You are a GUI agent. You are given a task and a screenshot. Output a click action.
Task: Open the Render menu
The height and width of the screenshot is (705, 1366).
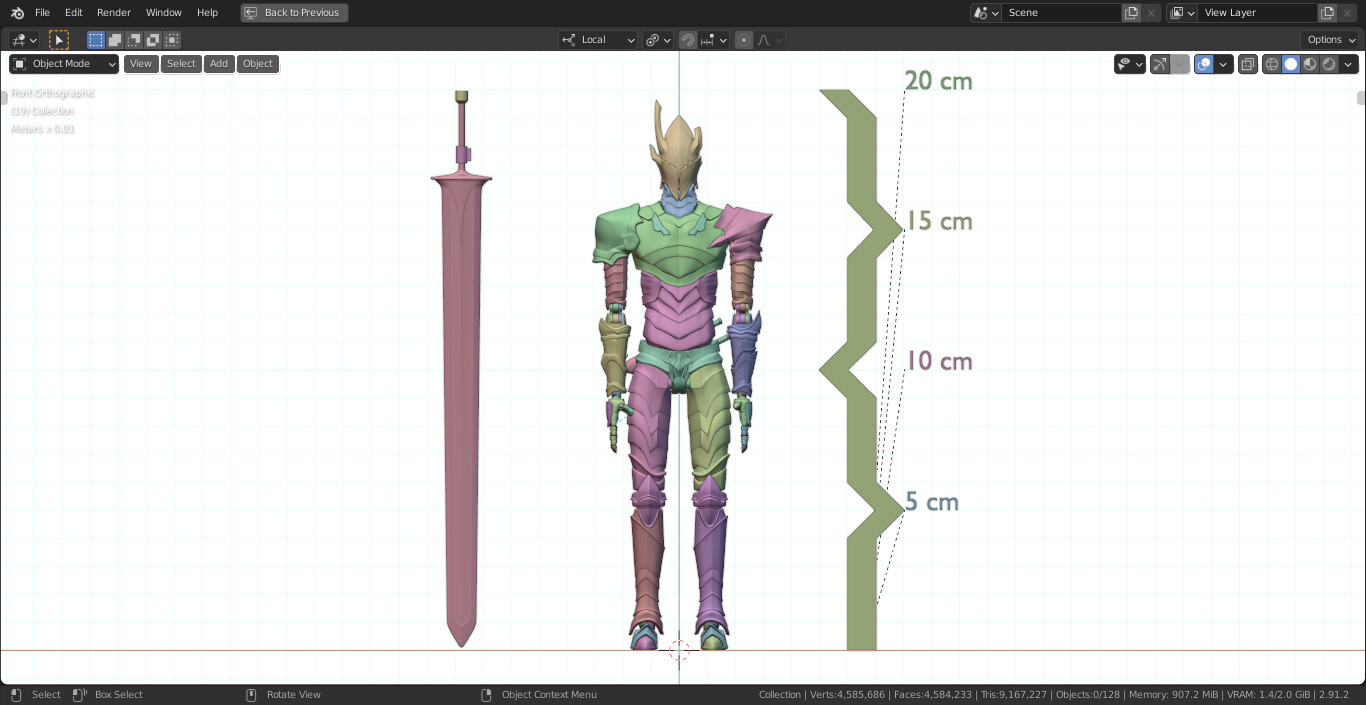click(x=113, y=12)
